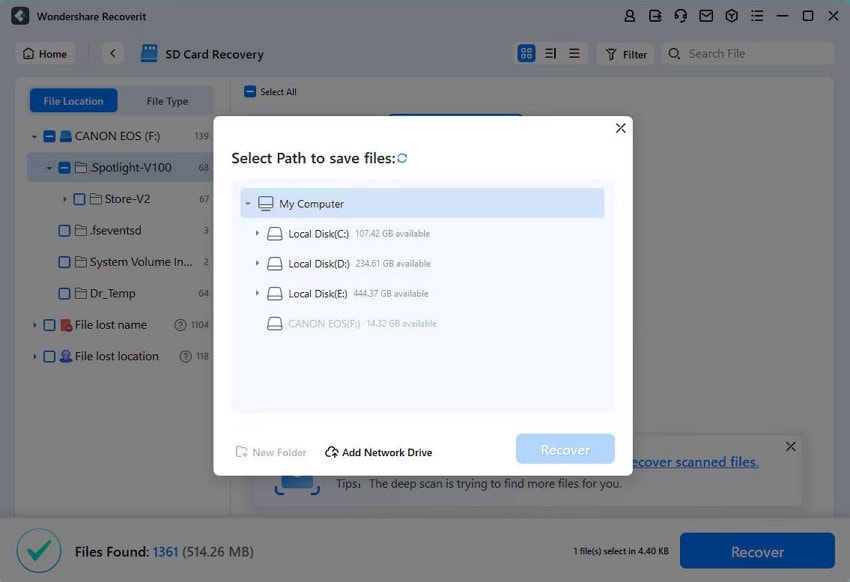Click the cube toolbox icon in title bar
The width and height of the screenshot is (850, 582).
tap(731, 16)
